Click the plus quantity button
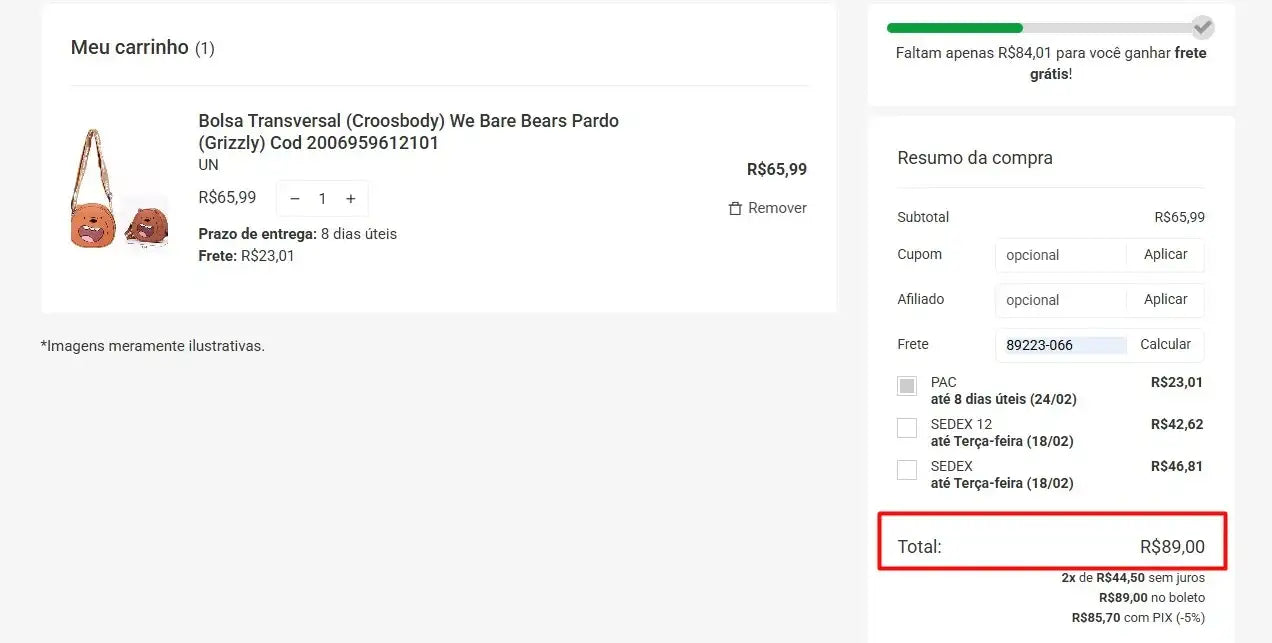This screenshot has height=643, width=1272. [x=350, y=199]
